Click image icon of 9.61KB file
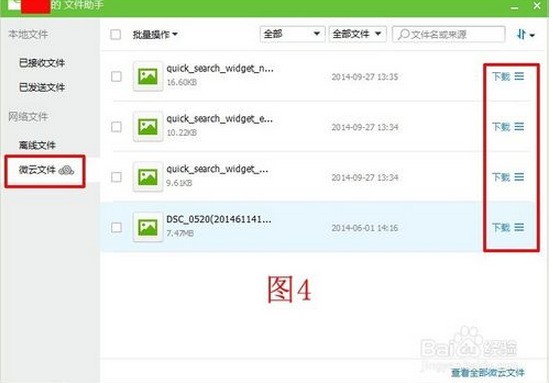The image size is (553, 383). click(x=148, y=177)
